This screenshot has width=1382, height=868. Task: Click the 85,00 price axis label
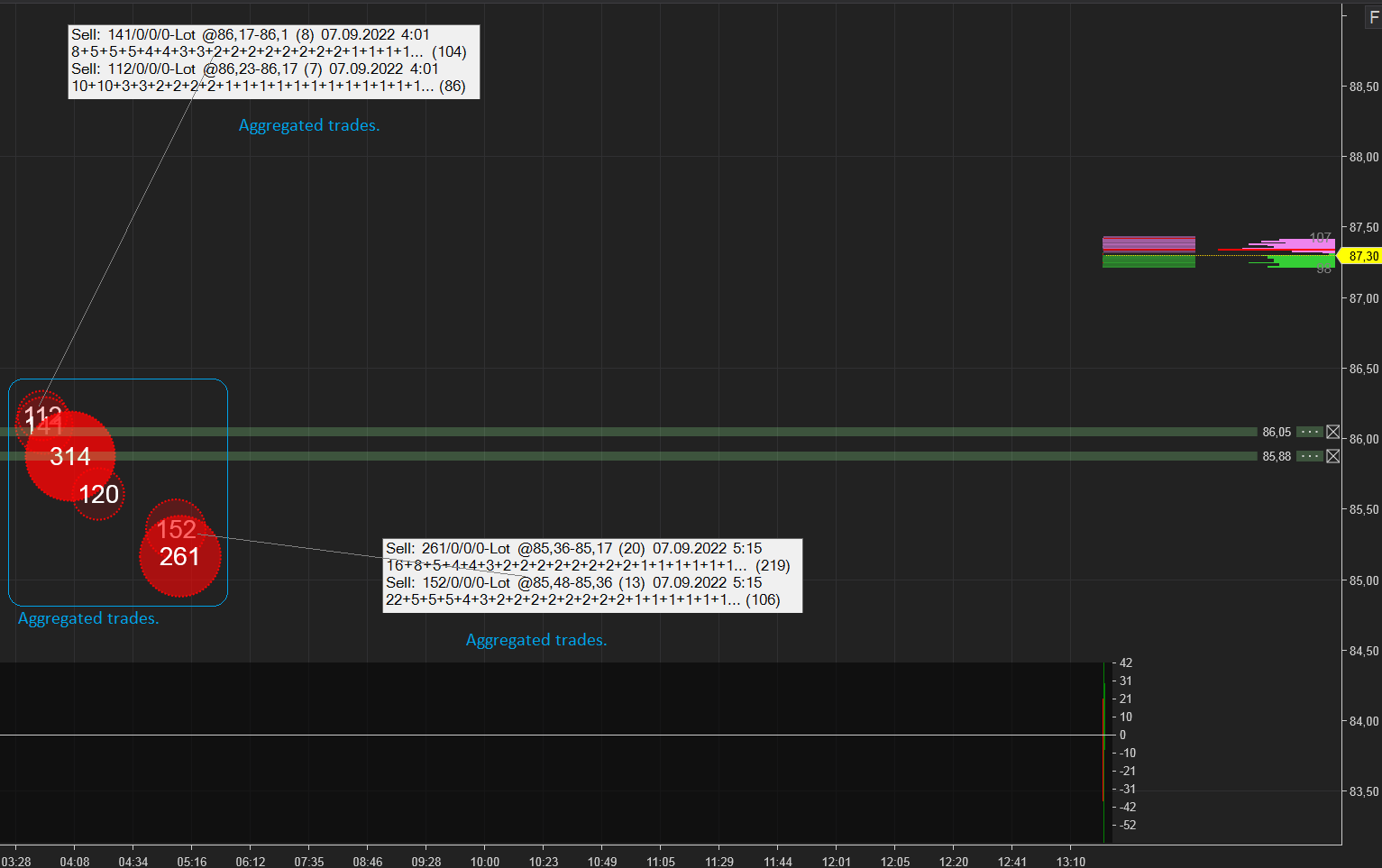point(1364,580)
